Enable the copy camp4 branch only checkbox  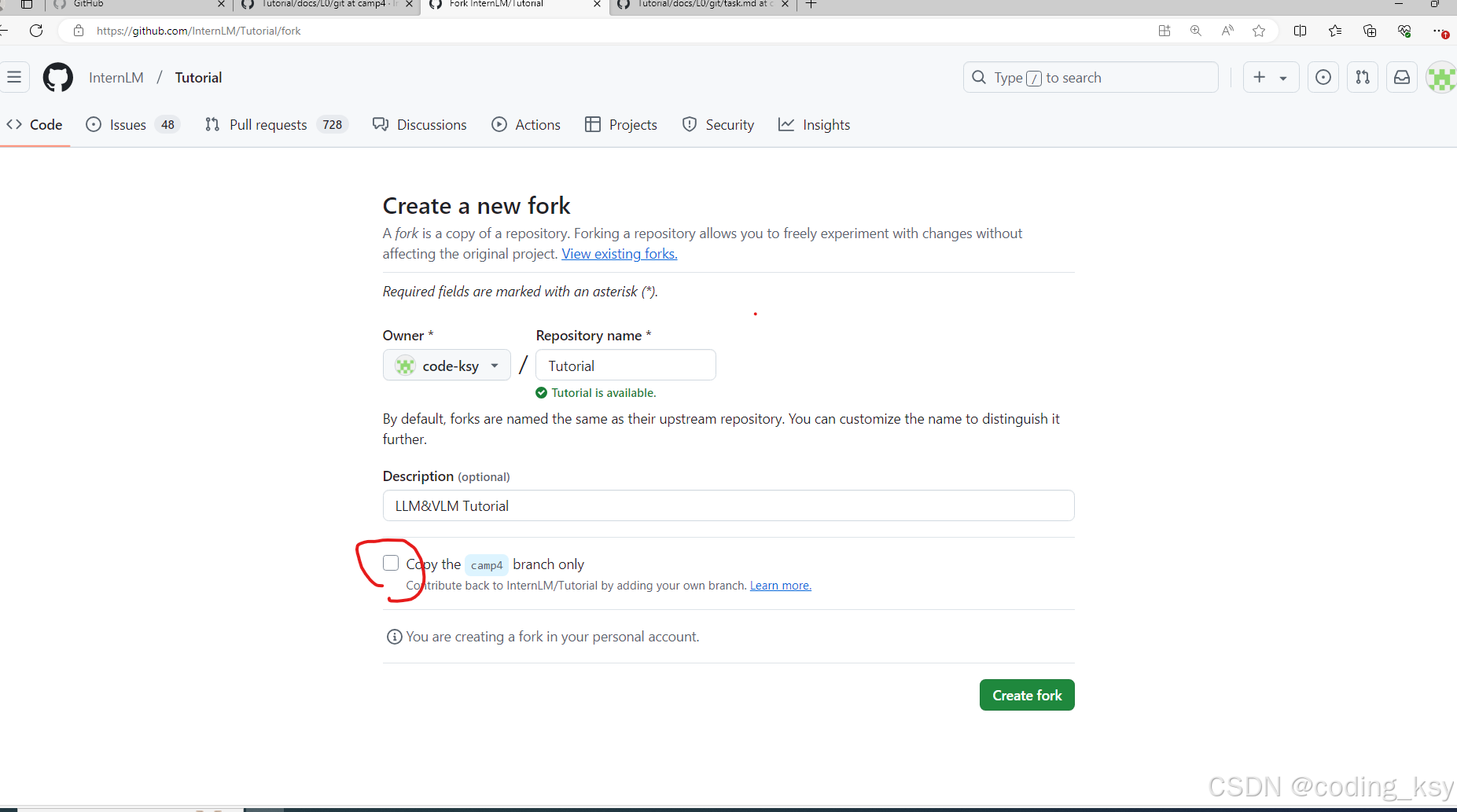click(391, 563)
